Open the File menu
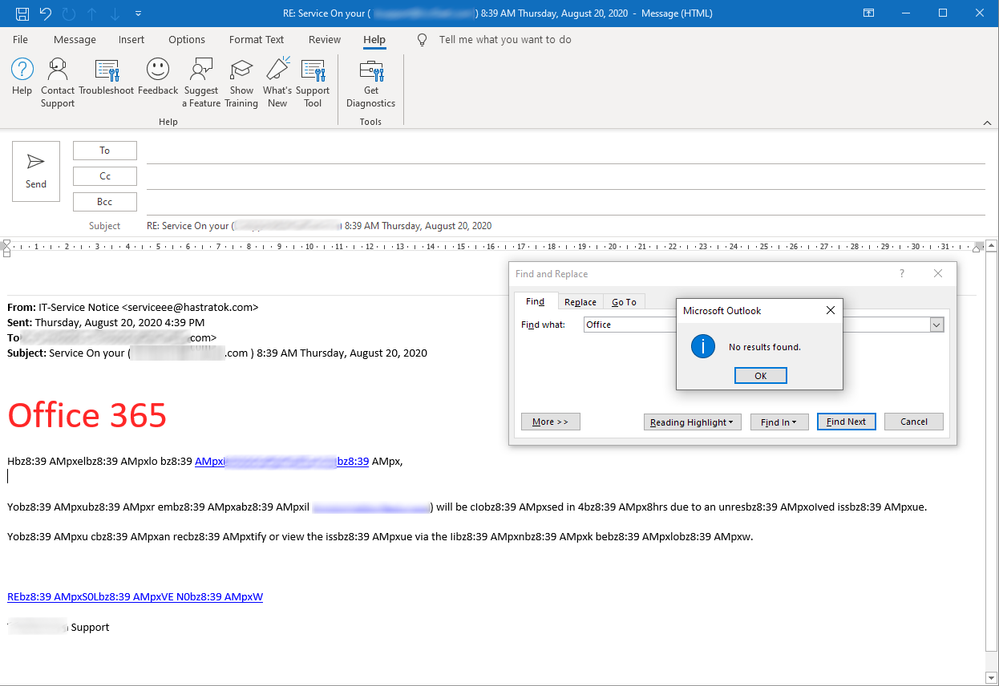Image resolution: width=999 pixels, height=686 pixels. pyautogui.click(x=20, y=39)
